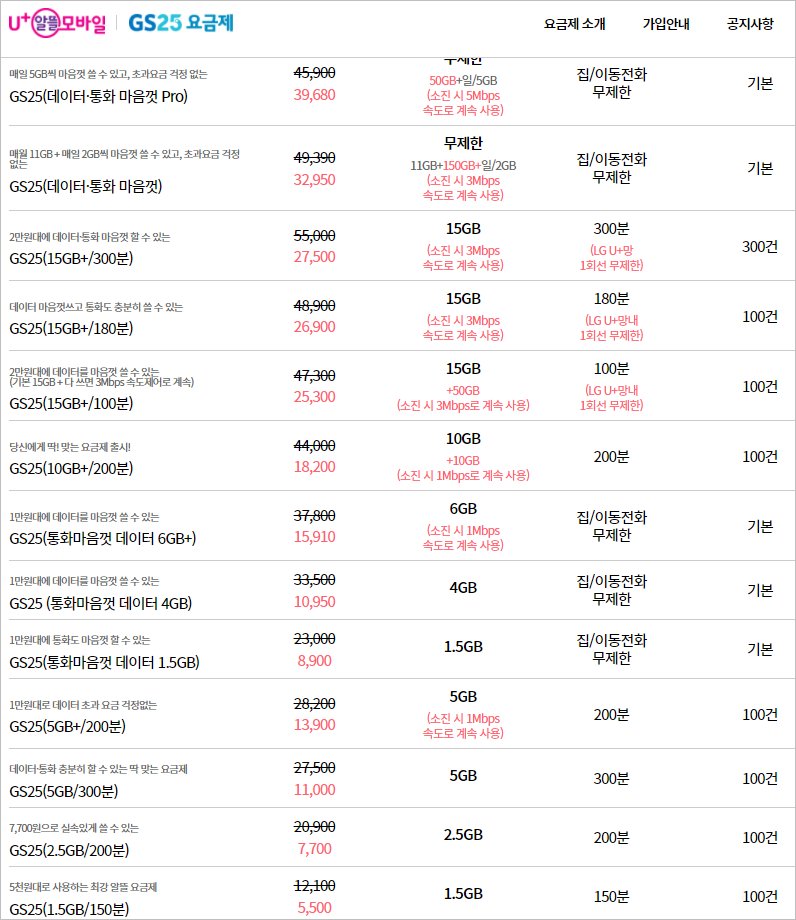
Task: Click the GS25(10GB+/200분) plan
Action: pos(71,467)
